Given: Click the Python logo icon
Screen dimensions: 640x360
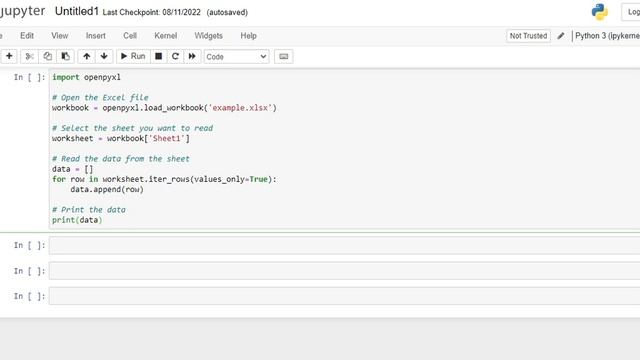Looking at the screenshot, I should (600, 12).
